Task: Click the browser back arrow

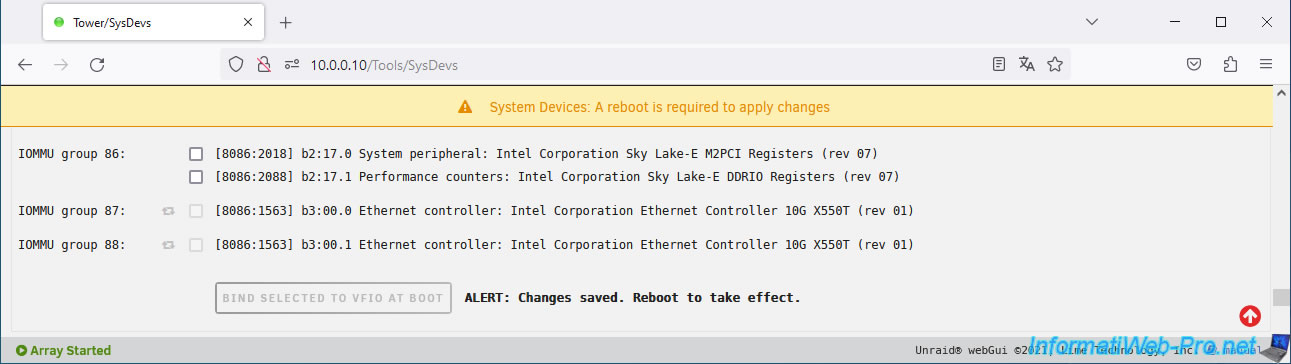Action: tap(26, 64)
